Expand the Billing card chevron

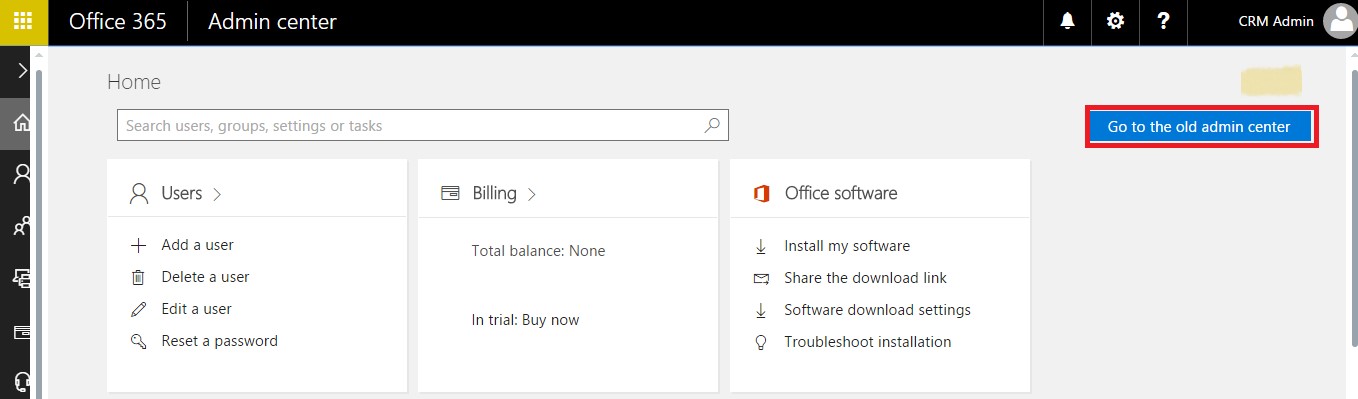click(532, 195)
